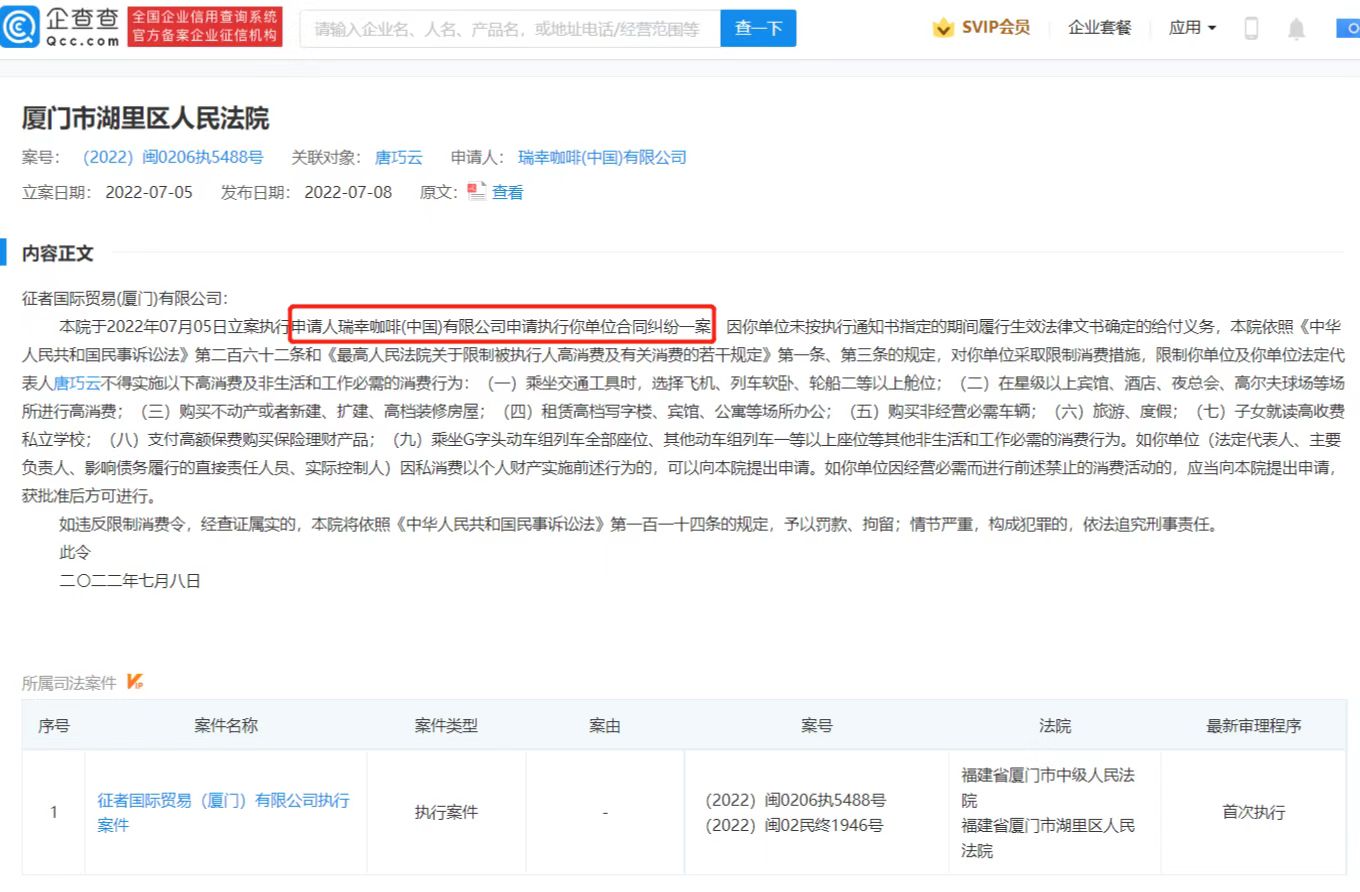Click the mobile app phone icon

(x=1250, y=28)
